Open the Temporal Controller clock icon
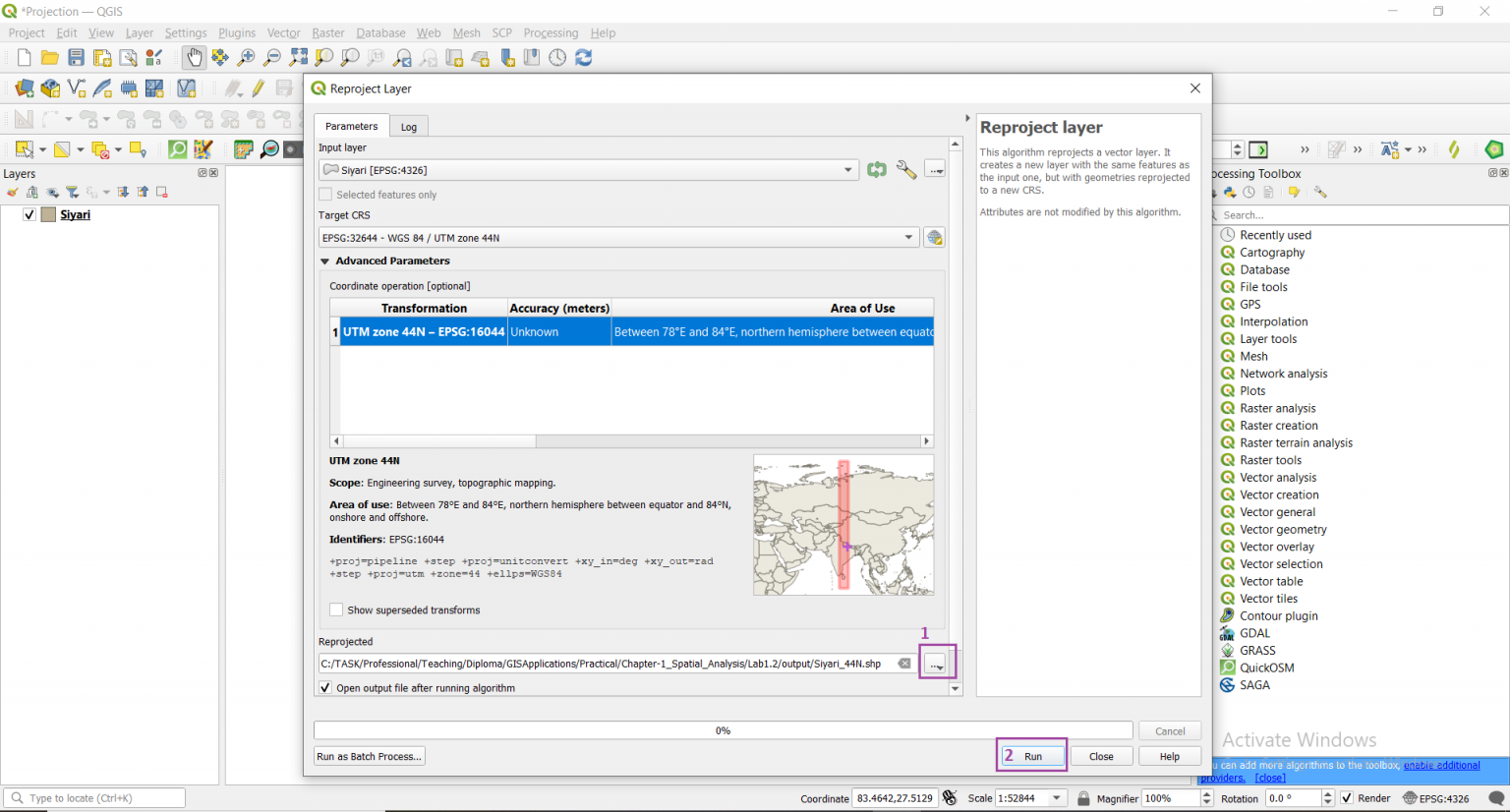Viewport: 1510px width, 812px height. click(556, 57)
